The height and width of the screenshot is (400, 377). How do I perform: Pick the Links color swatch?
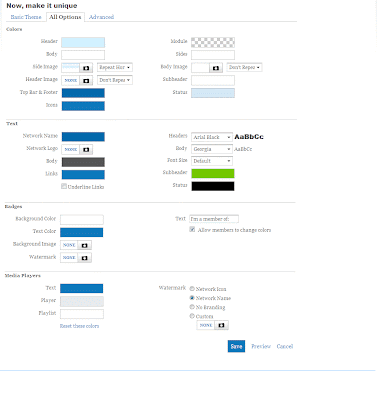pos(83,175)
